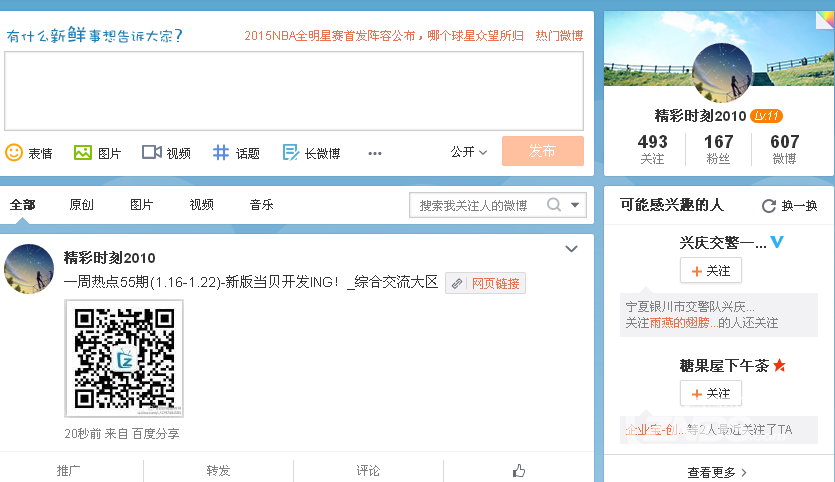The width and height of the screenshot is (835, 482).
Task: Open the 网页链接 link in post
Action: coord(486,283)
